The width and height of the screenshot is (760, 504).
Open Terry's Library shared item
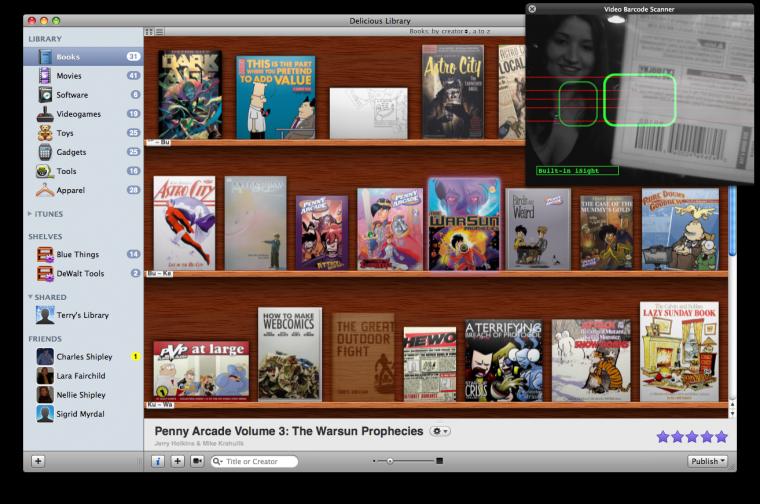pos(82,315)
